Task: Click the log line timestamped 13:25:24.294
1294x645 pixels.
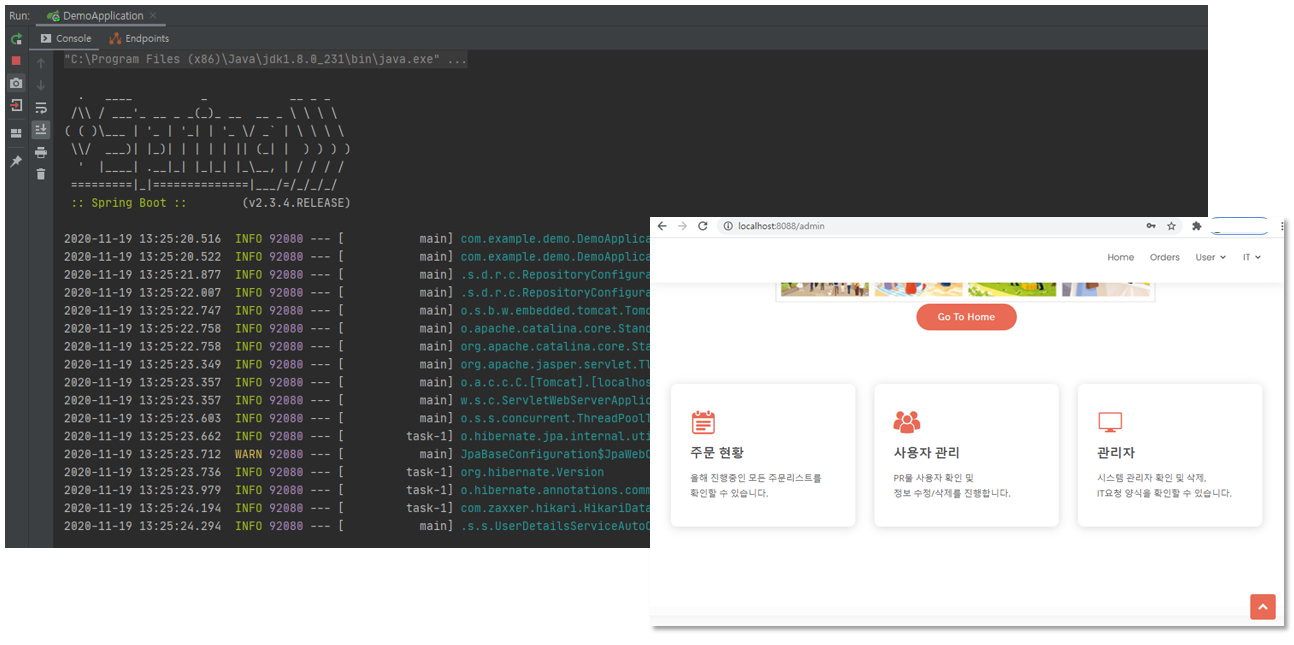Action: click(357, 526)
